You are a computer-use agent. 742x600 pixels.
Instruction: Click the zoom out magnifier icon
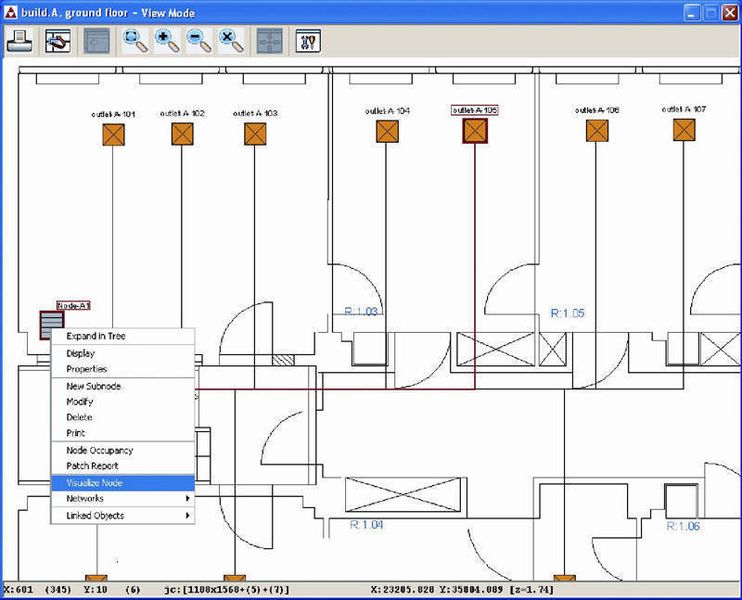coord(199,41)
